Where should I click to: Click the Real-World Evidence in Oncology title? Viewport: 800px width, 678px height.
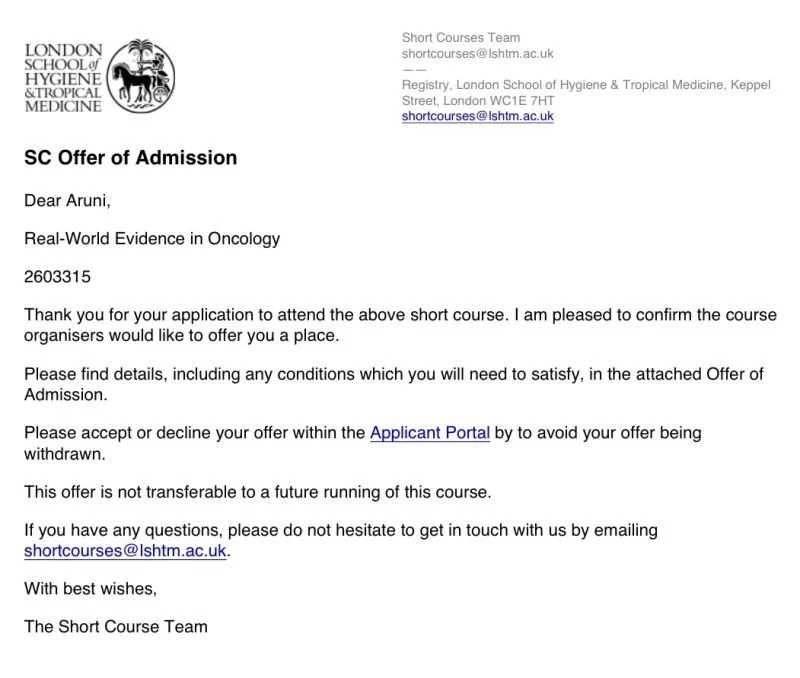152,239
